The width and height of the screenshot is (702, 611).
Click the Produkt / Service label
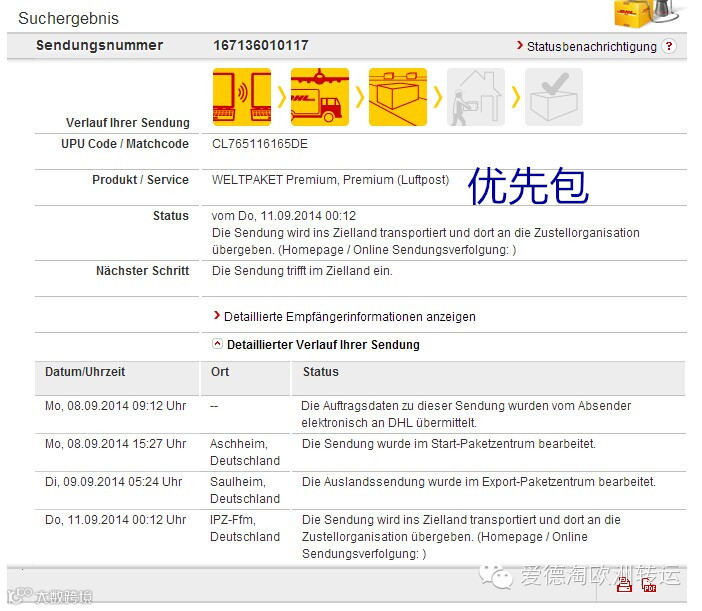[x=140, y=179]
